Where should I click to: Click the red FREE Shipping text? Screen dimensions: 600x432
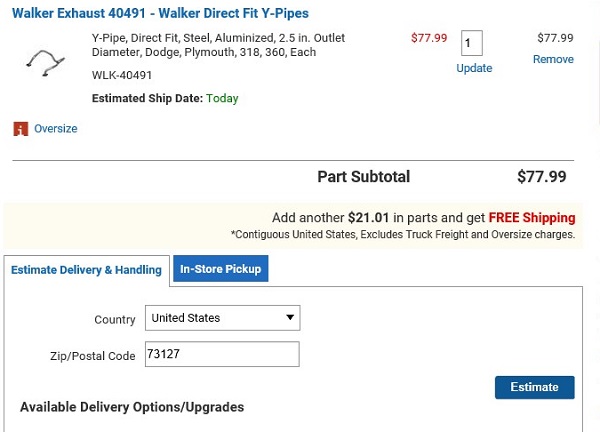click(x=533, y=218)
